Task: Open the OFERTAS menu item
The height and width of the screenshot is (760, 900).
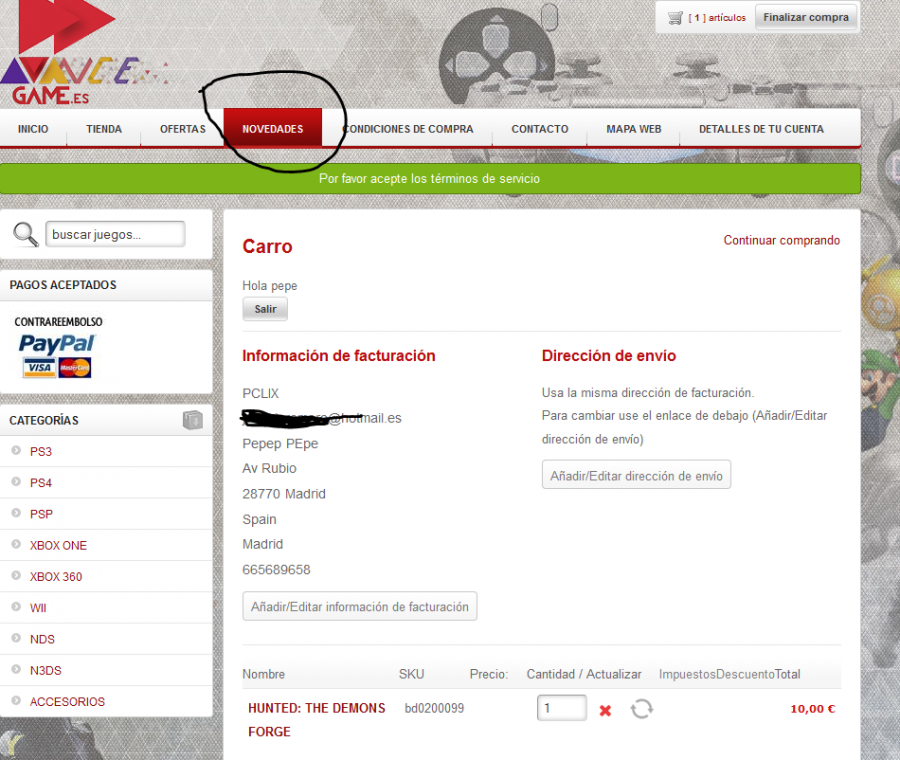Action: click(183, 129)
